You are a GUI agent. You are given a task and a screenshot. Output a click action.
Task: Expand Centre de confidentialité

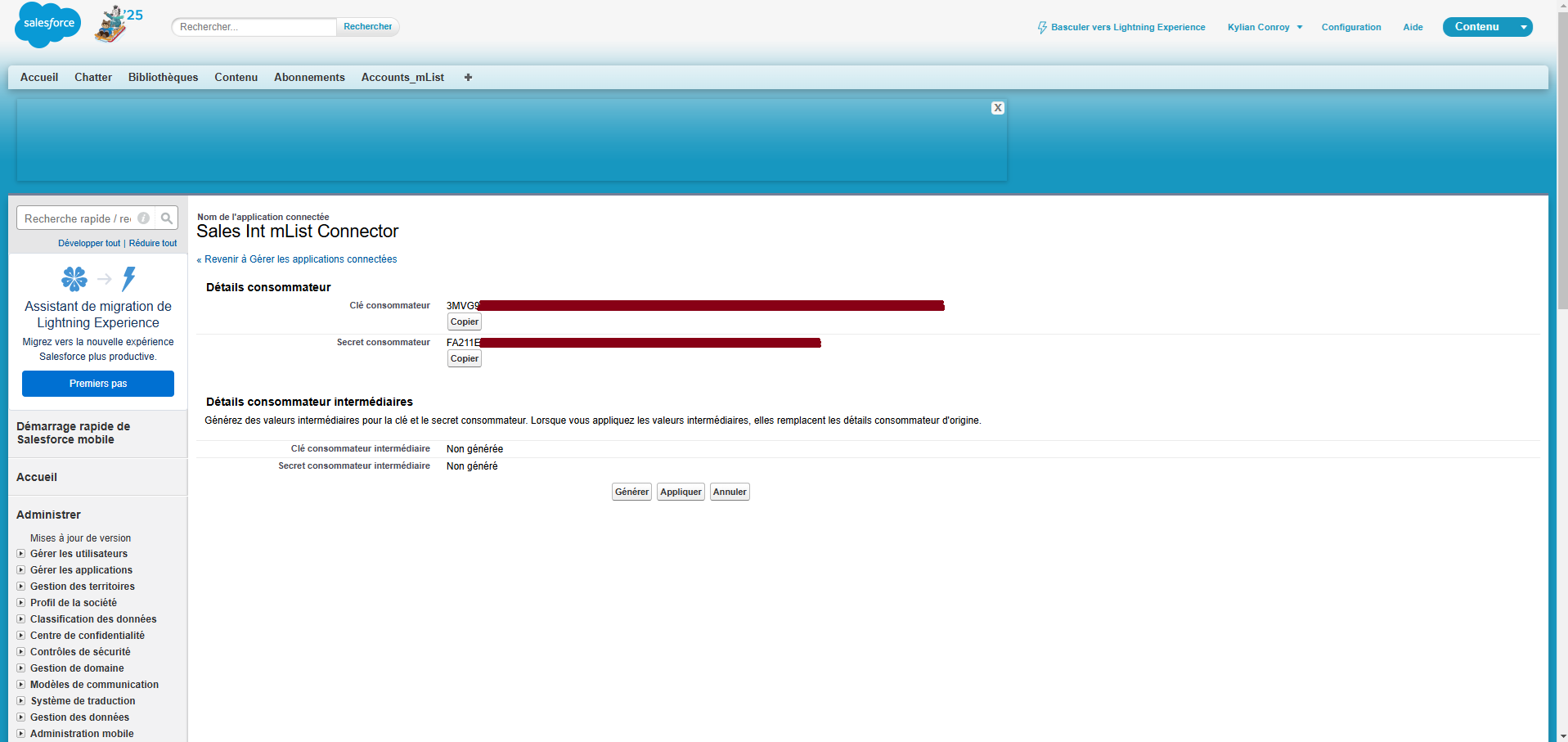[x=21, y=636]
